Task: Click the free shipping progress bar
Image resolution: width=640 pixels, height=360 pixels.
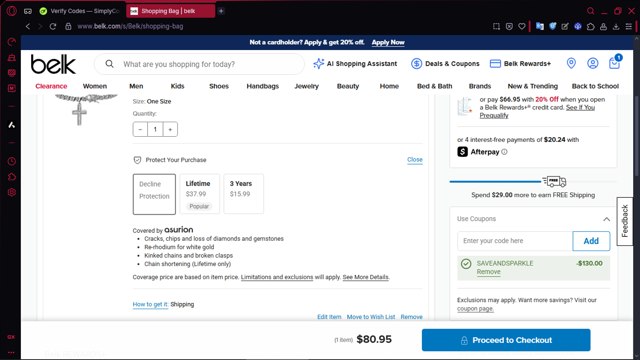Action: pos(533,182)
